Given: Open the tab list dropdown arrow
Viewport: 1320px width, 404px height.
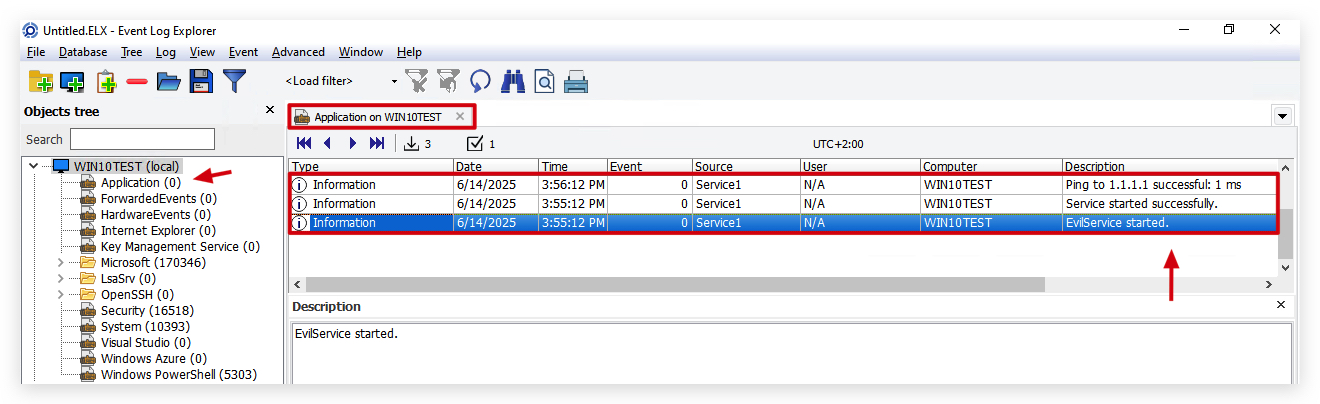Looking at the screenshot, I should (1283, 116).
